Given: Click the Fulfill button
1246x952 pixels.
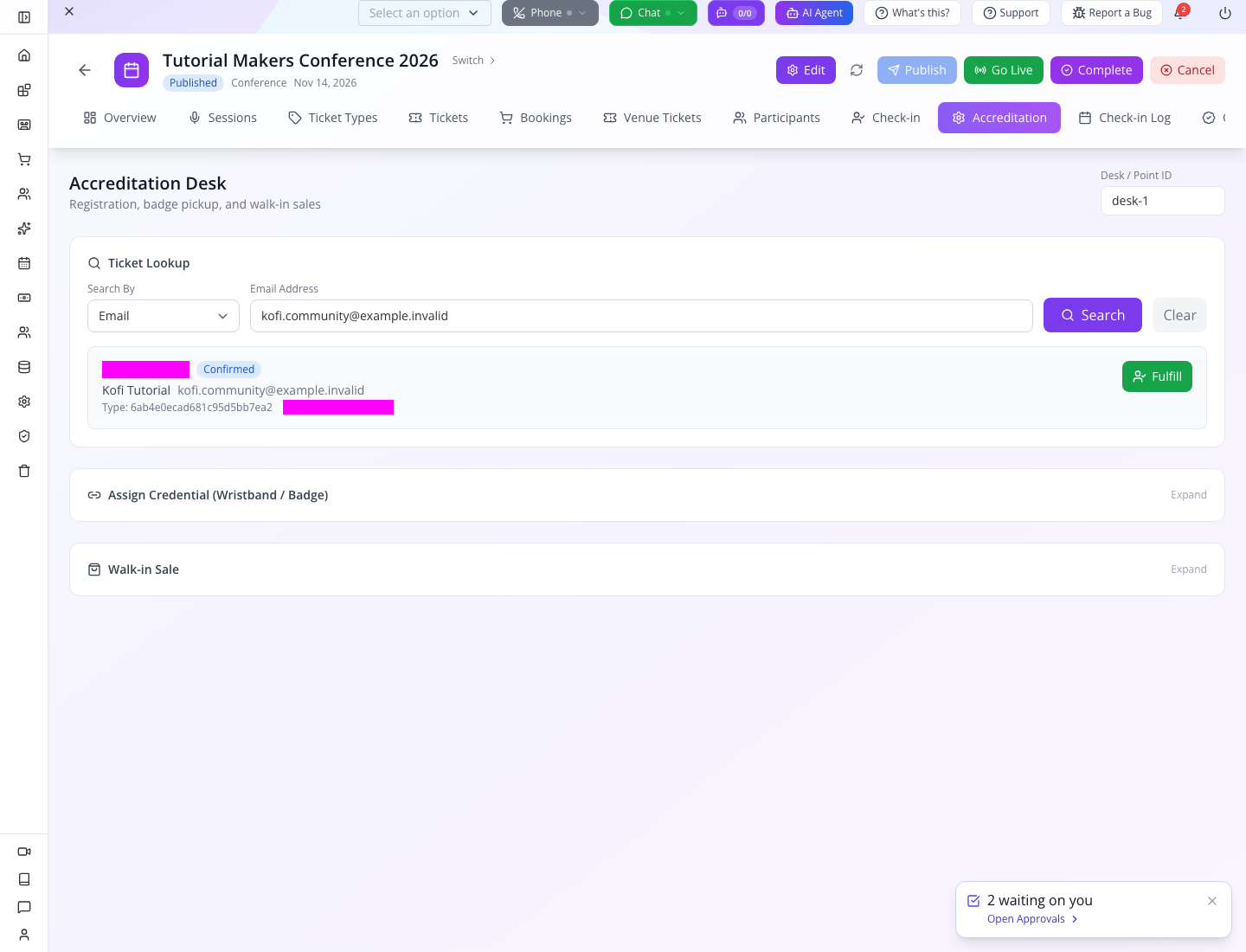Looking at the screenshot, I should point(1157,376).
